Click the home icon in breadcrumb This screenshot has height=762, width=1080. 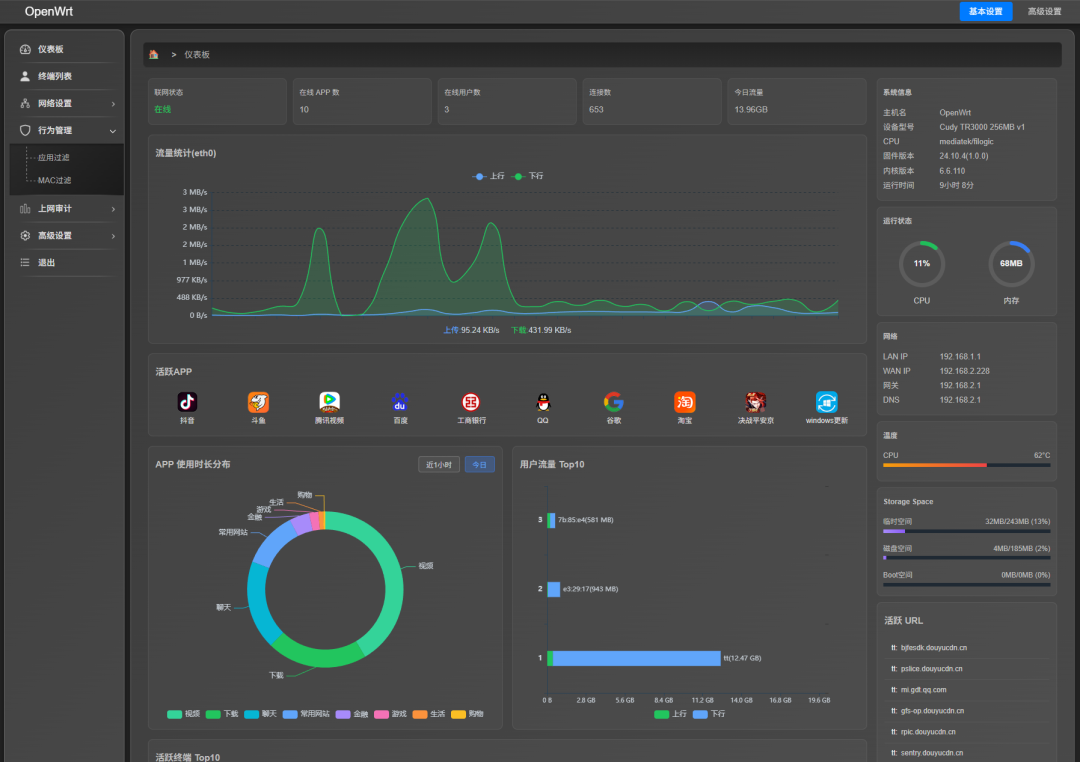click(153, 54)
